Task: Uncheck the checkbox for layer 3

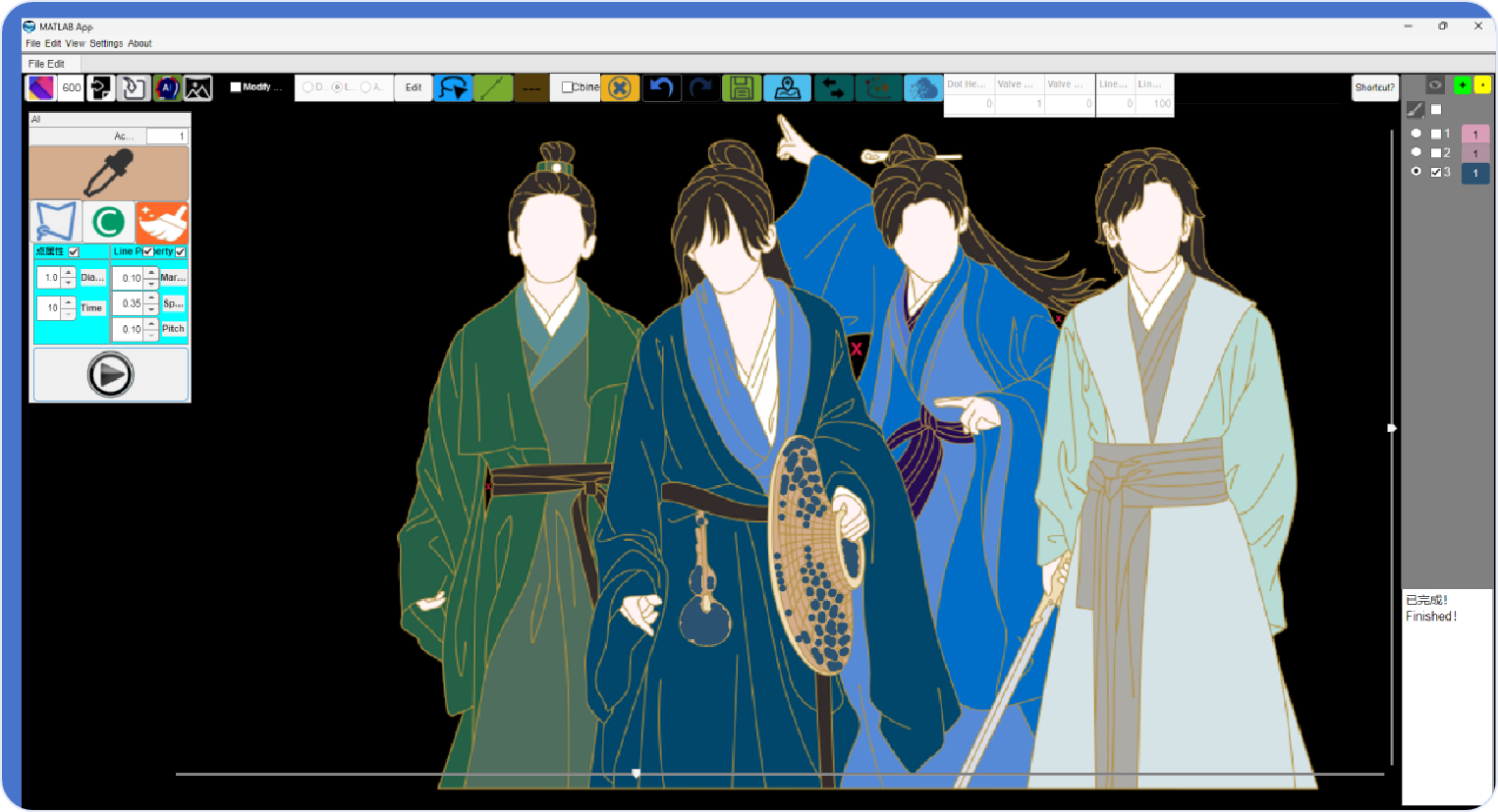Action: click(1436, 172)
